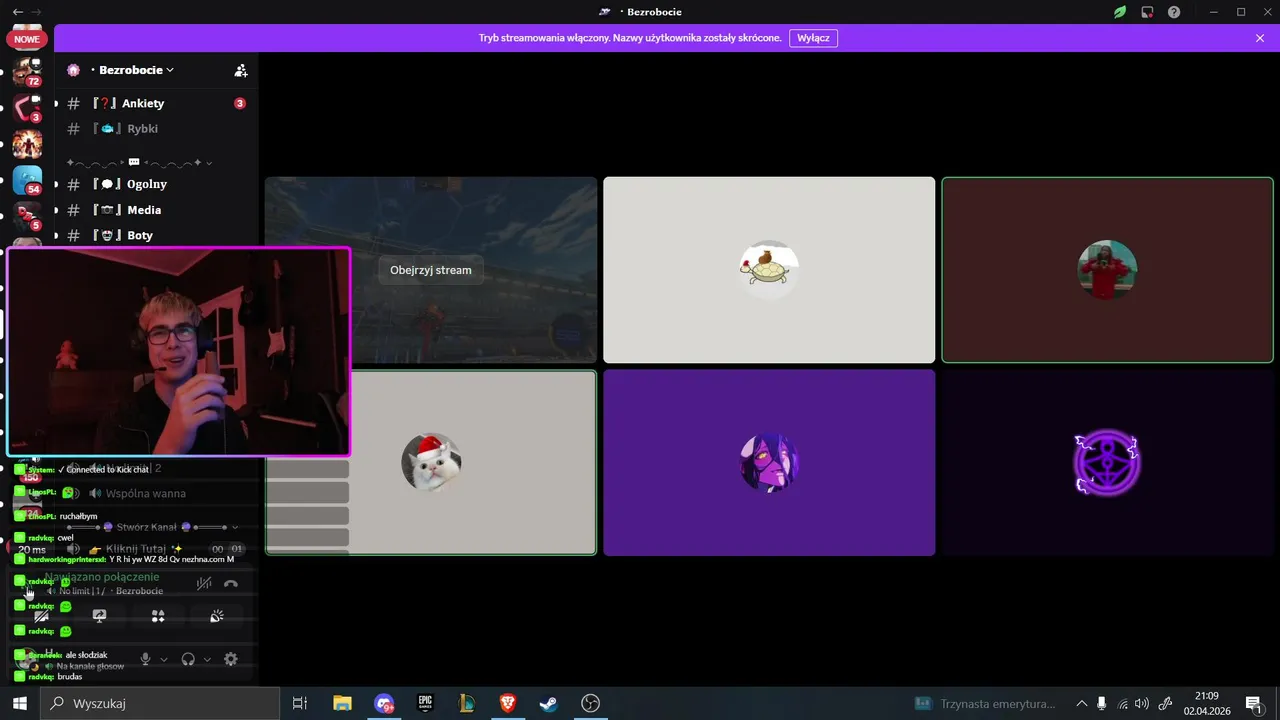Screen dimensions: 1280x720
Task: Open OBS Studio from taskbar
Action: [591, 704]
